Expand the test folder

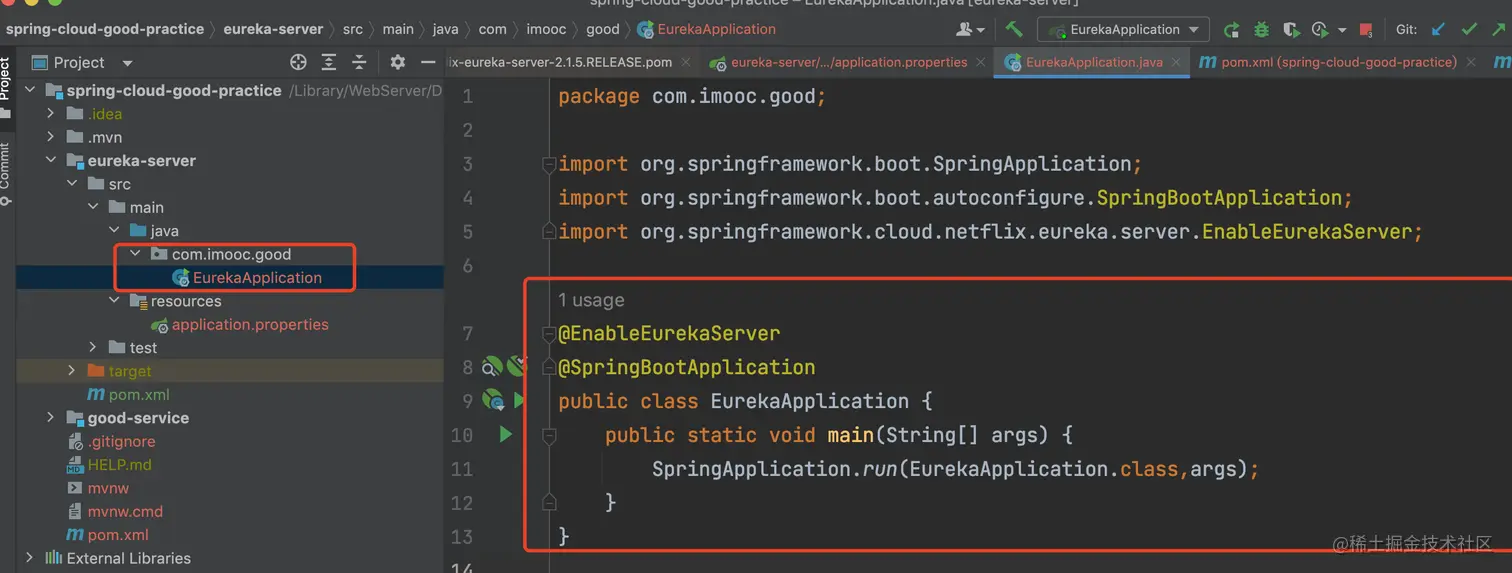coord(93,348)
